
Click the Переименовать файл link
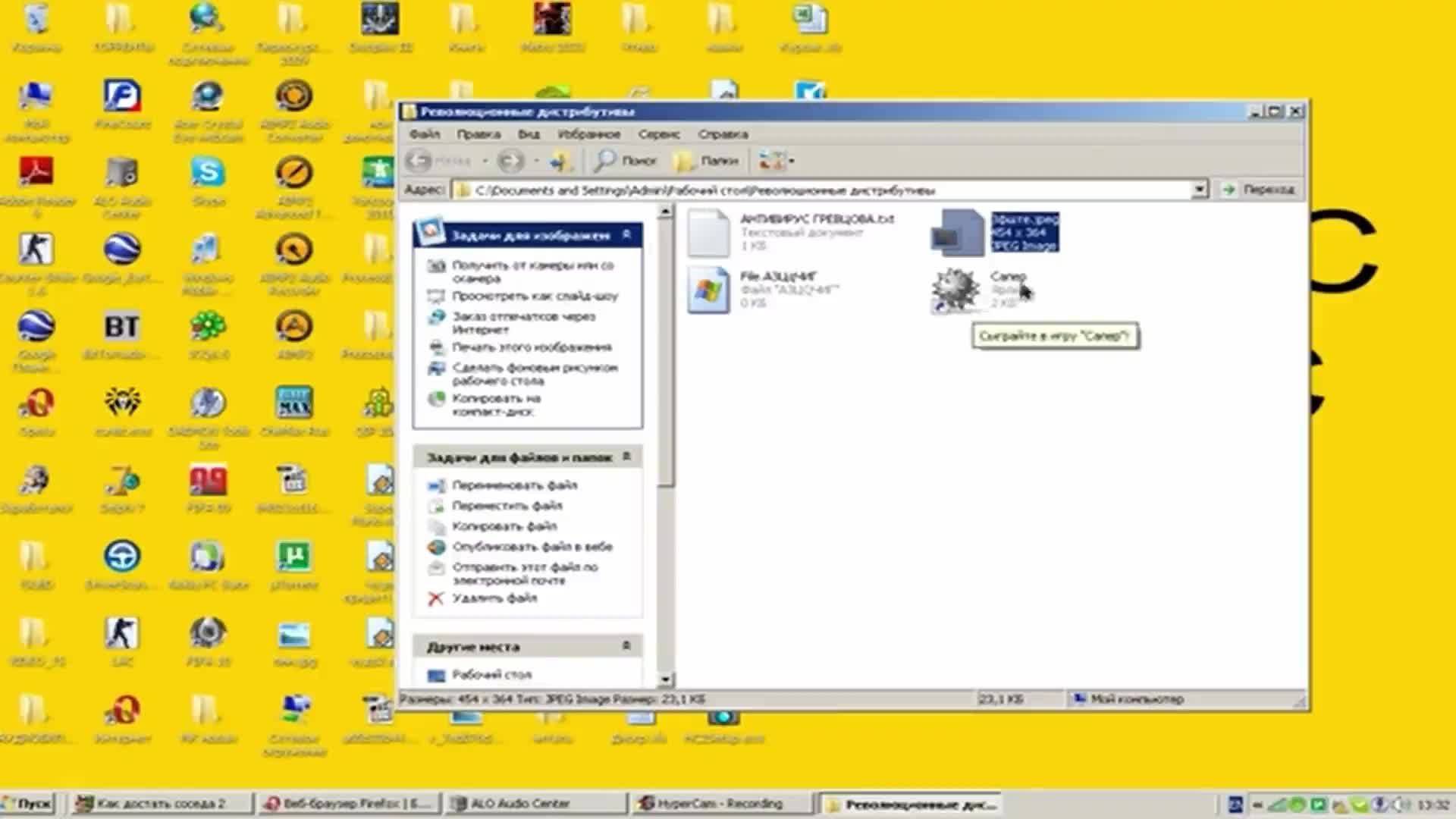(514, 485)
